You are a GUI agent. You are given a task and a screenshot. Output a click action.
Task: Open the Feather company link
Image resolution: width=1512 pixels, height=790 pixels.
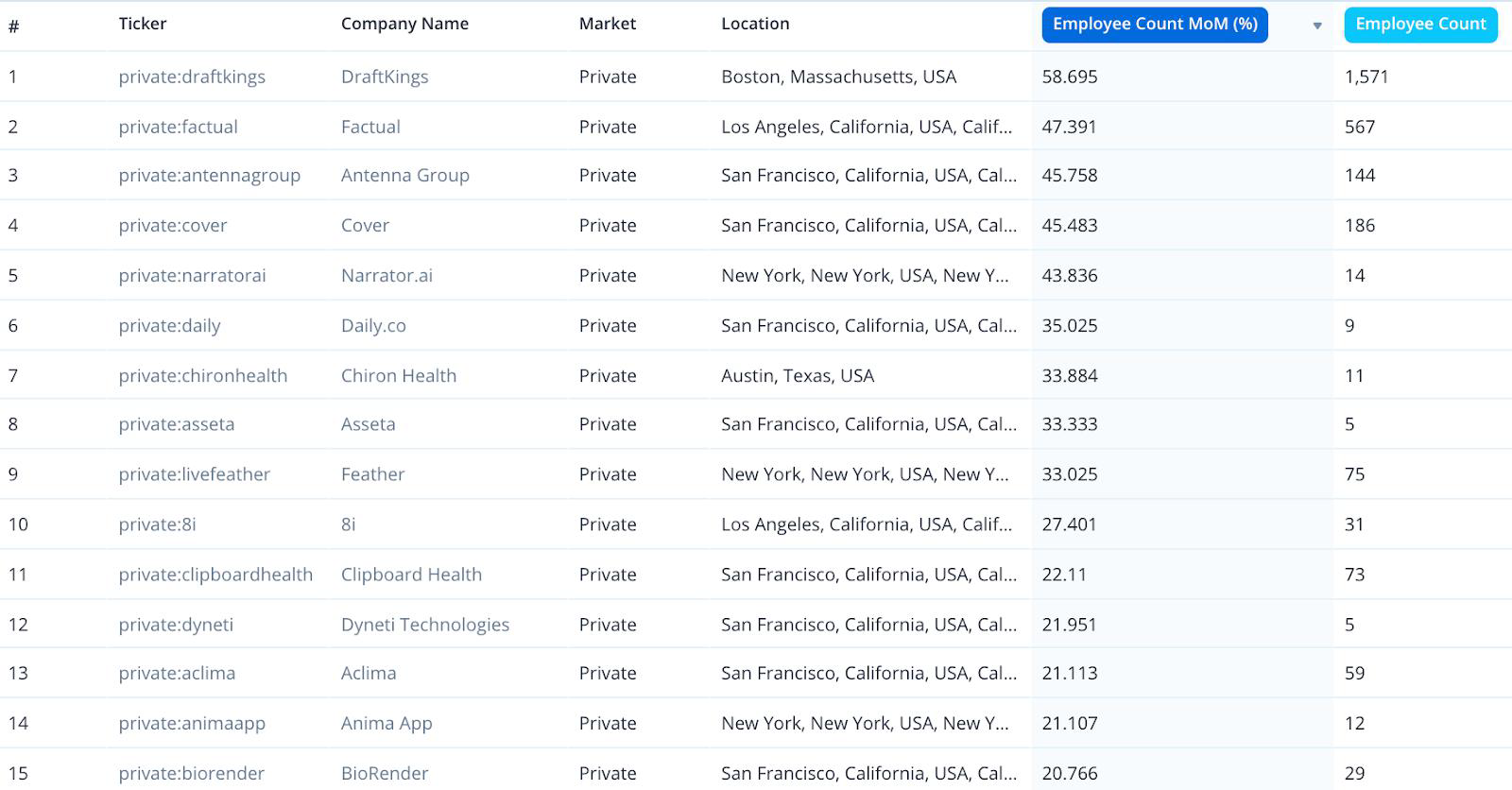pyautogui.click(x=372, y=473)
